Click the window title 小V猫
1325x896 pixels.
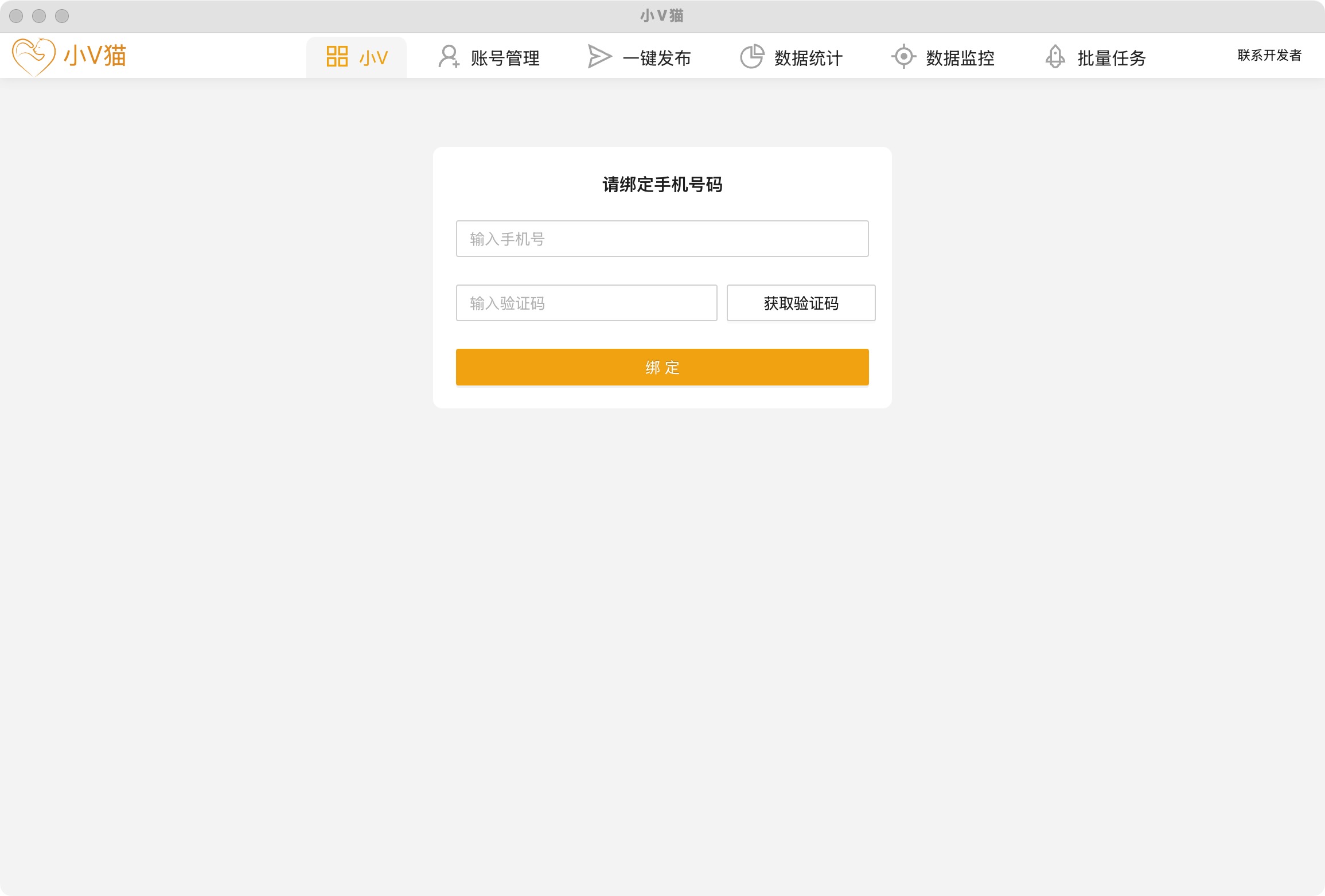coord(662,15)
